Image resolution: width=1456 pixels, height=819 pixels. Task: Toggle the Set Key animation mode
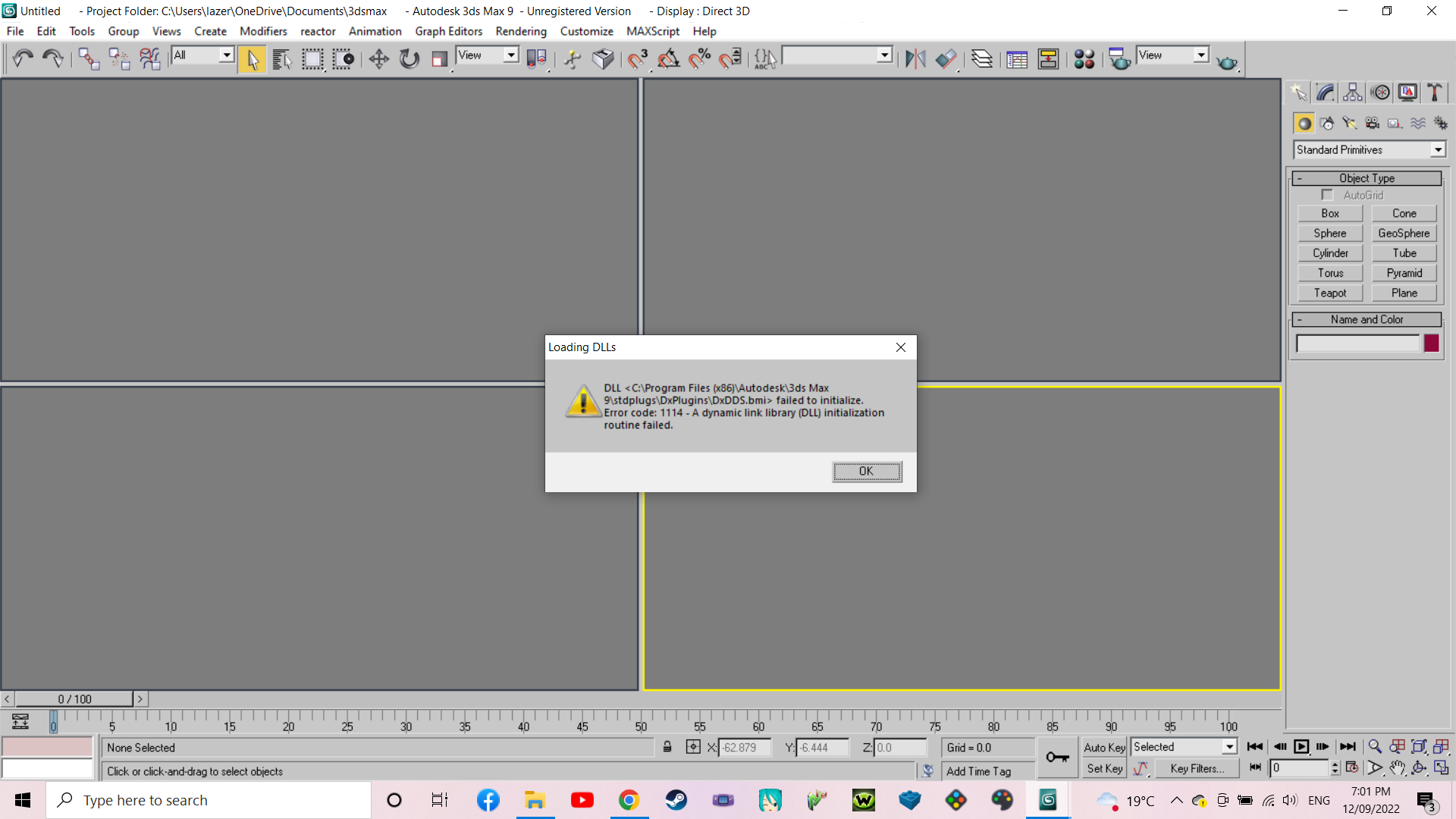click(x=1104, y=768)
